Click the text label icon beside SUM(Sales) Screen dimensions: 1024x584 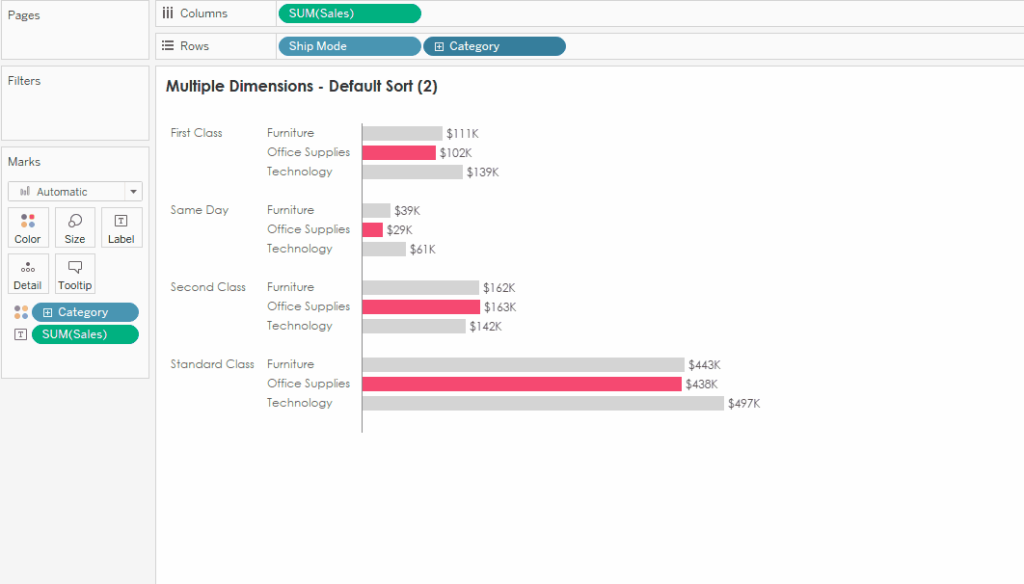[x=21, y=334]
